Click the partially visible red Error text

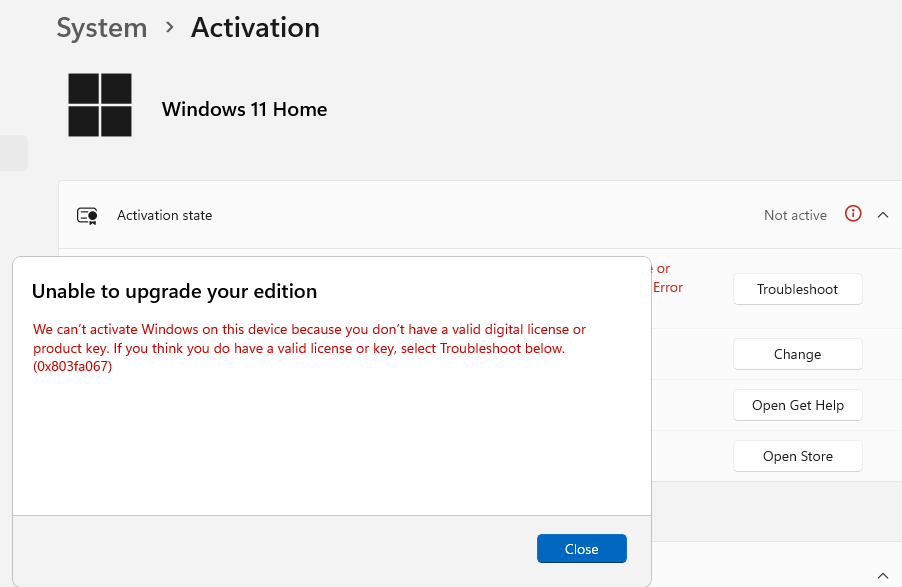[x=669, y=287]
